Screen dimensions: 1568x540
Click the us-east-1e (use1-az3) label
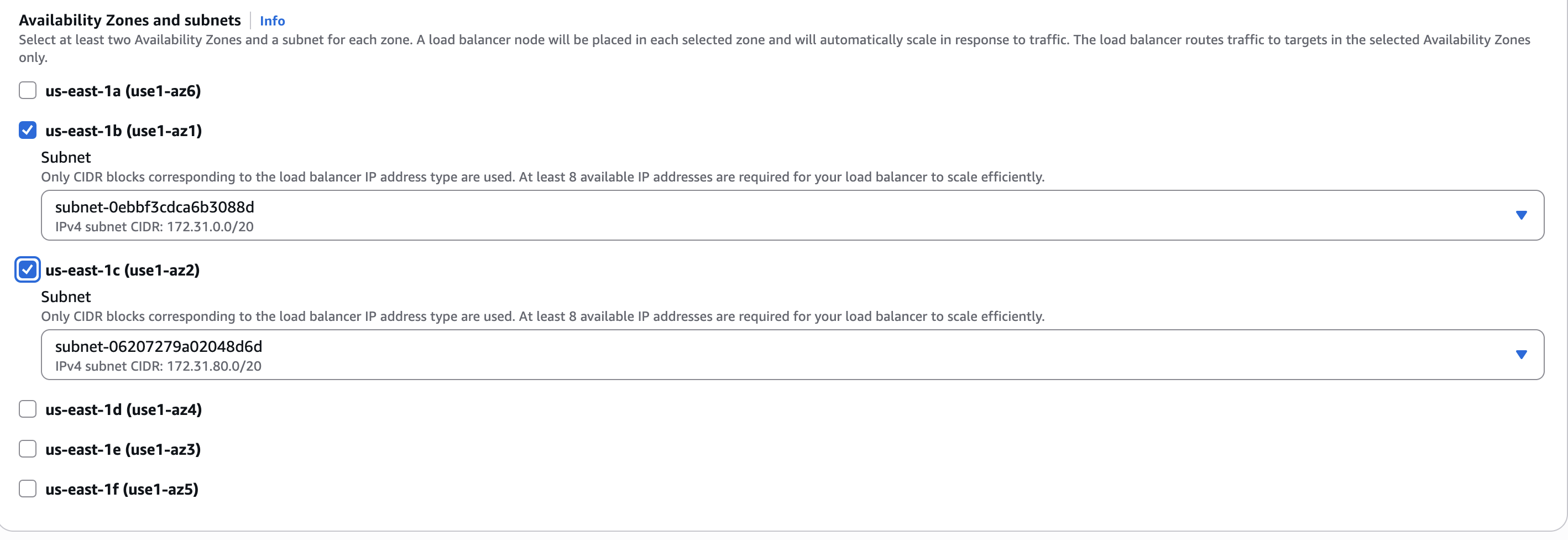[x=123, y=449]
